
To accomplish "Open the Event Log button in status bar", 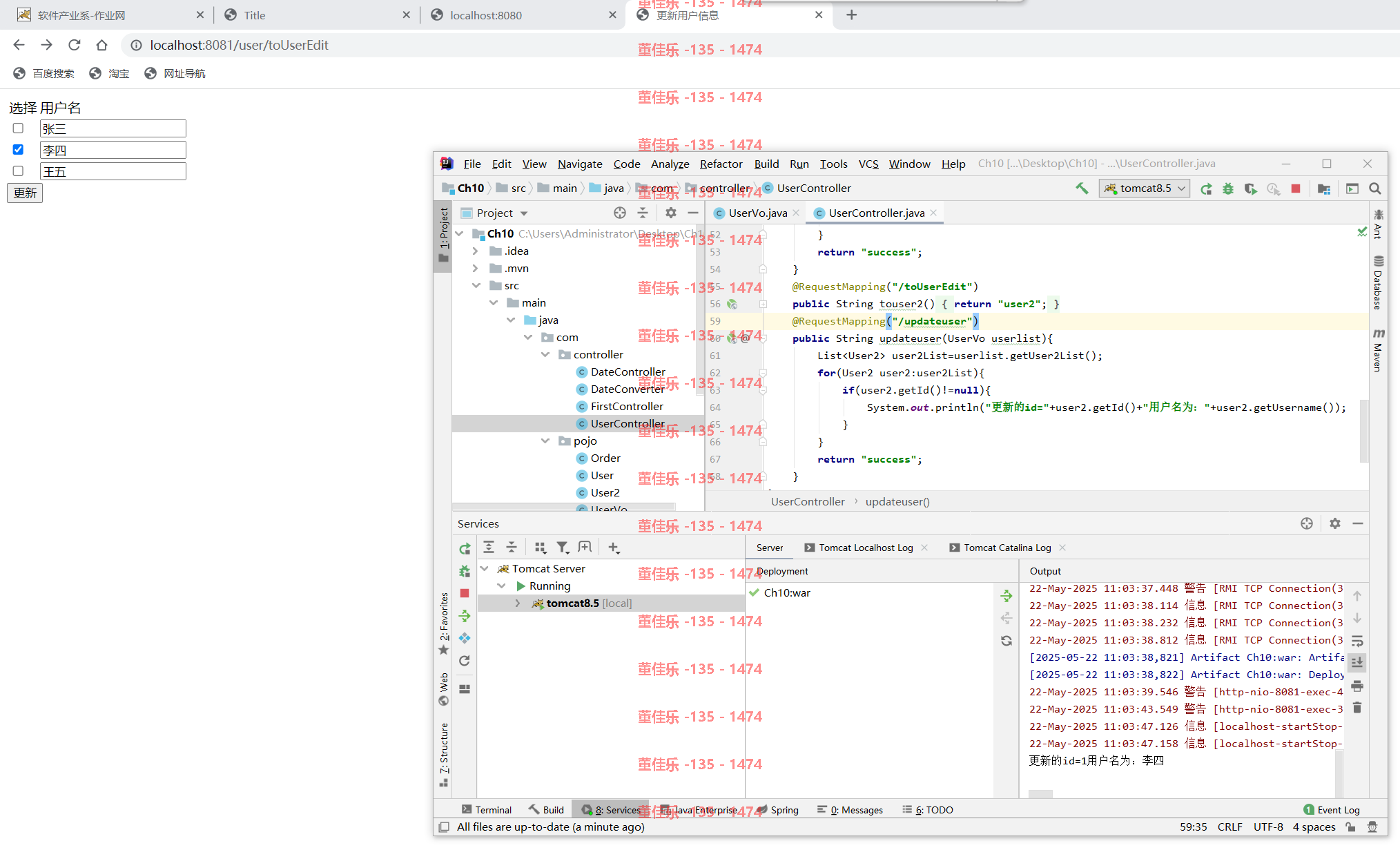I will click(1332, 810).
